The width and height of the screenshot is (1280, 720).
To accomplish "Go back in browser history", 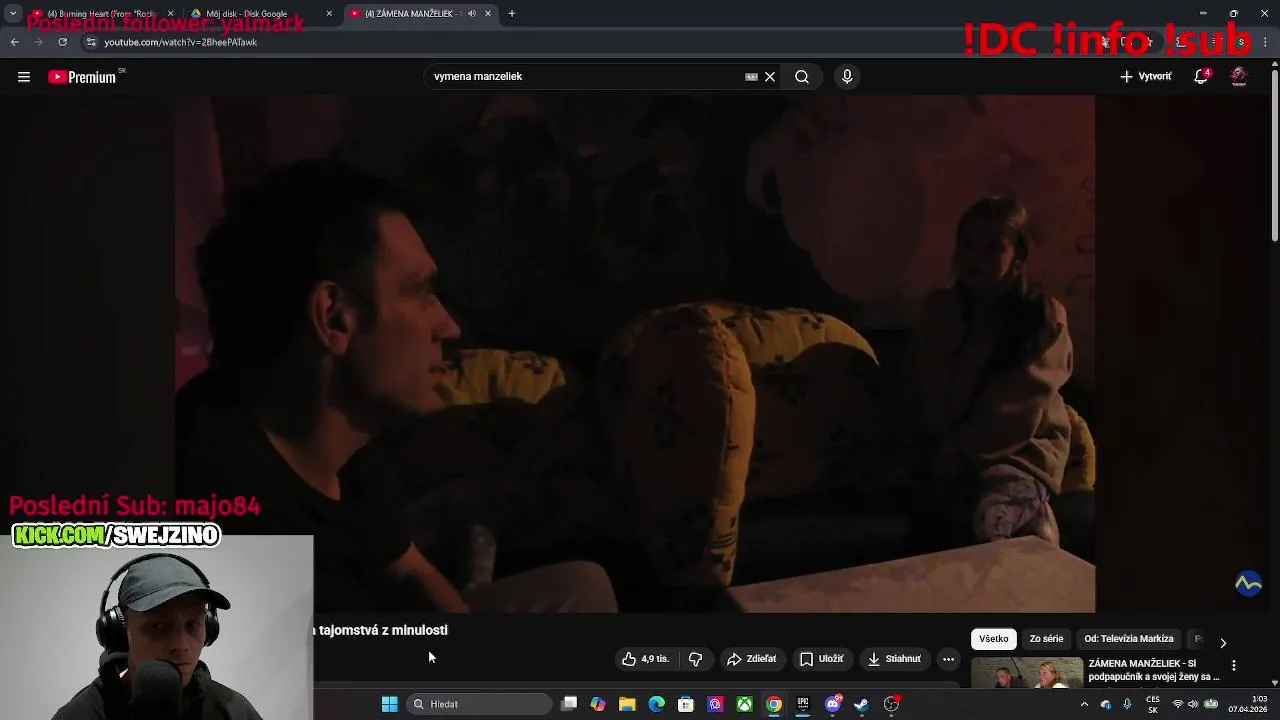I will coord(14,42).
